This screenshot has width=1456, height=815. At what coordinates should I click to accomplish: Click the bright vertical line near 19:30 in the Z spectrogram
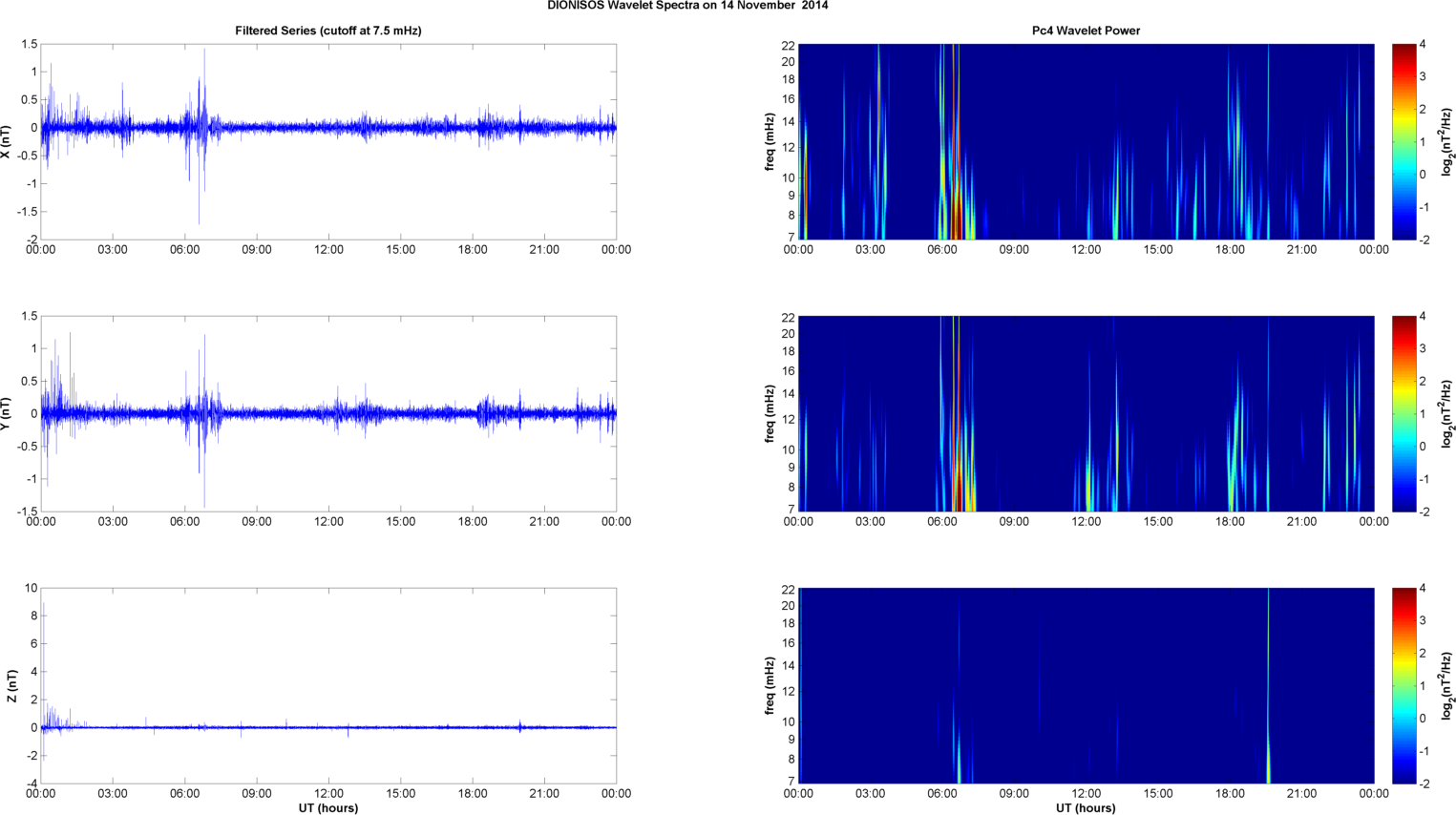coord(1268,685)
